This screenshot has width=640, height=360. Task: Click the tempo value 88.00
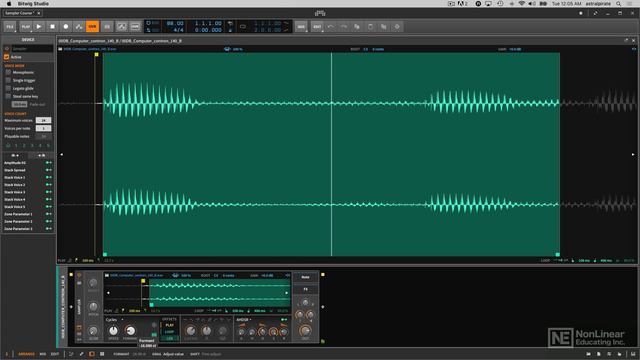[x=175, y=23]
